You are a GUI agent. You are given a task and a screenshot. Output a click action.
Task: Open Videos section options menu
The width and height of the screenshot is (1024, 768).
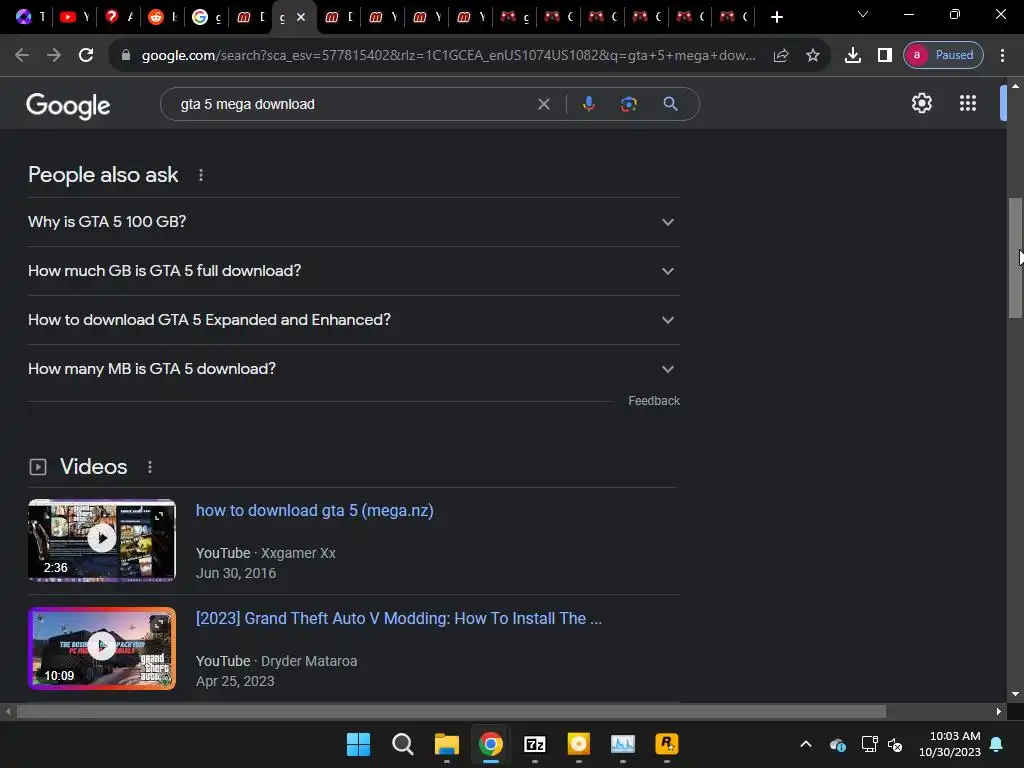[x=150, y=467]
